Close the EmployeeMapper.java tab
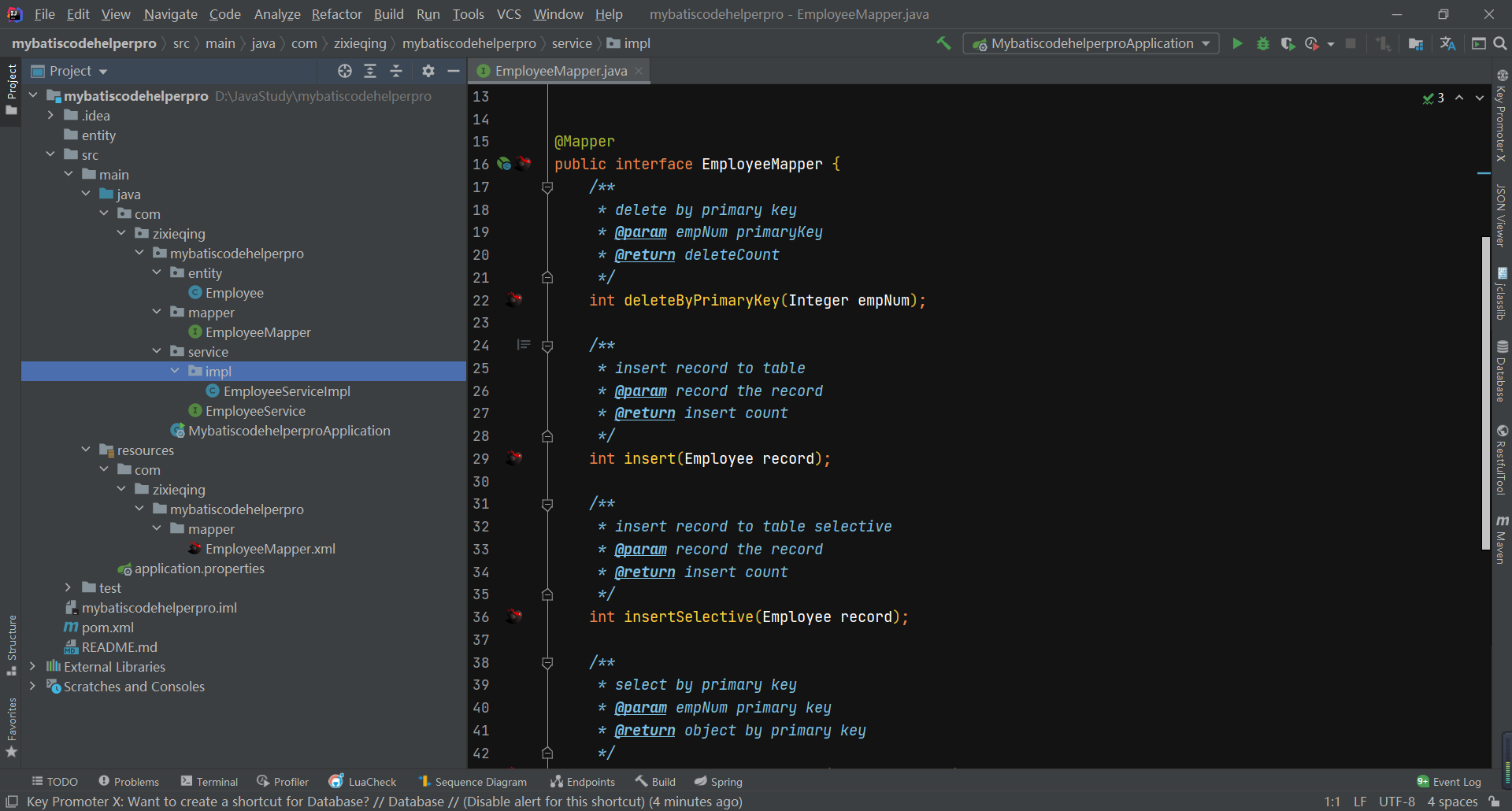Image resolution: width=1512 pixels, height=811 pixels. (x=639, y=71)
